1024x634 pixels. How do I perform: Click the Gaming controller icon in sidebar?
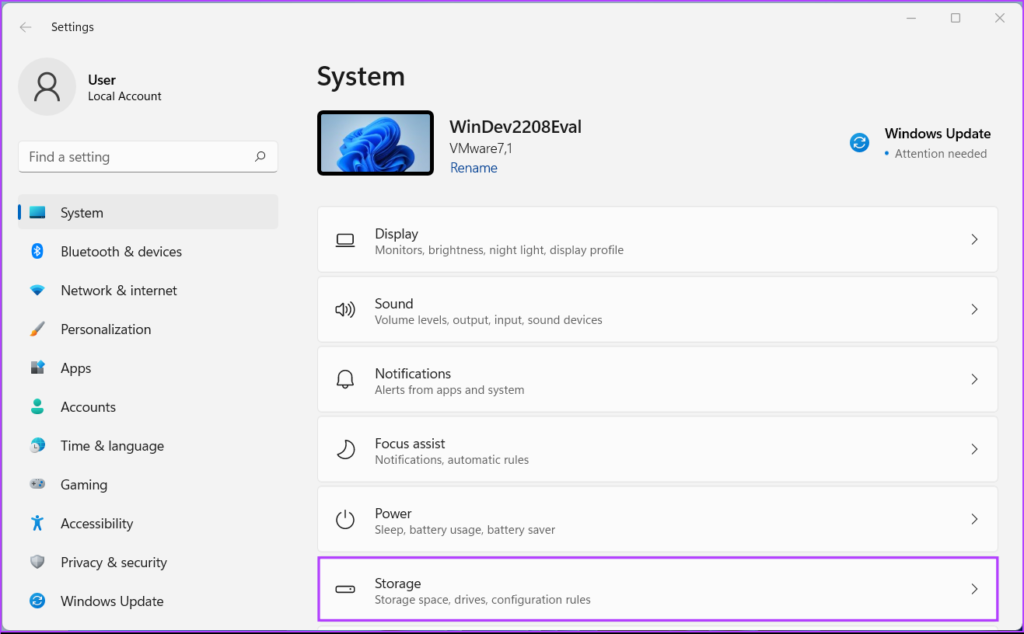pyautogui.click(x=37, y=484)
